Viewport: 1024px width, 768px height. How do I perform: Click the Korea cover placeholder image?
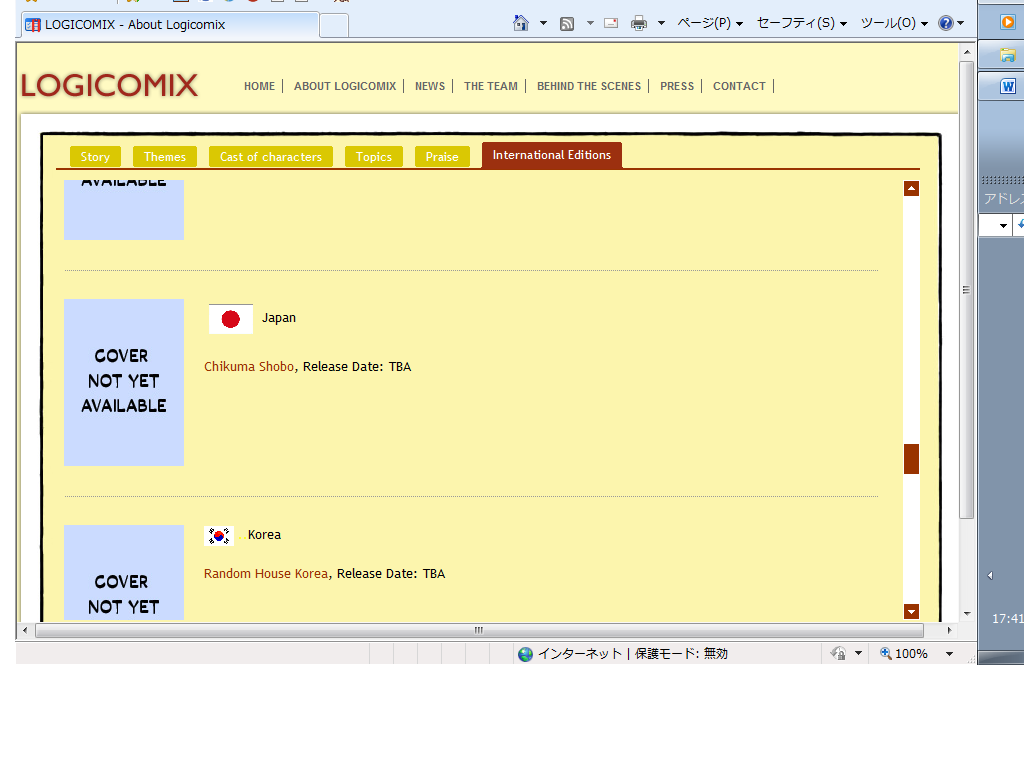[x=124, y=572]
